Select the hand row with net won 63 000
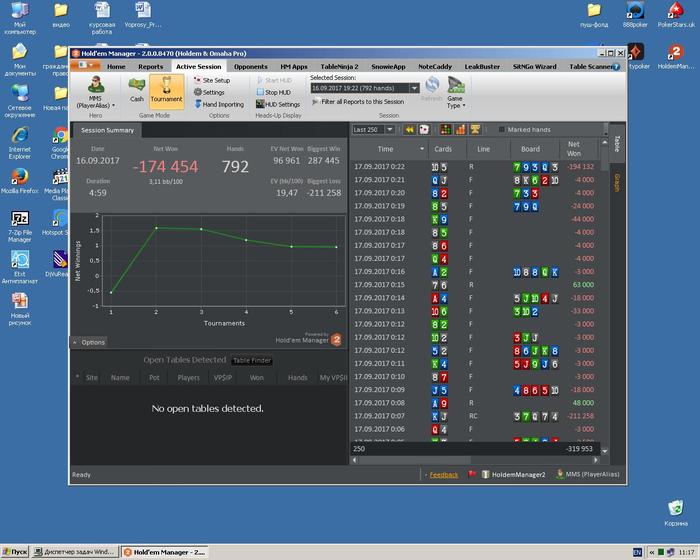This screenshot has height=560, width=700. tap(475, 285)
